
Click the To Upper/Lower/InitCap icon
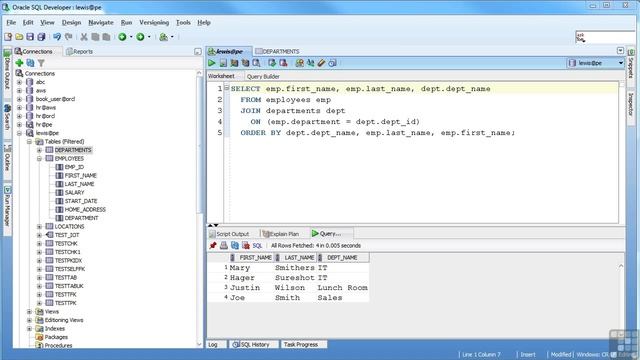point(311,63)
